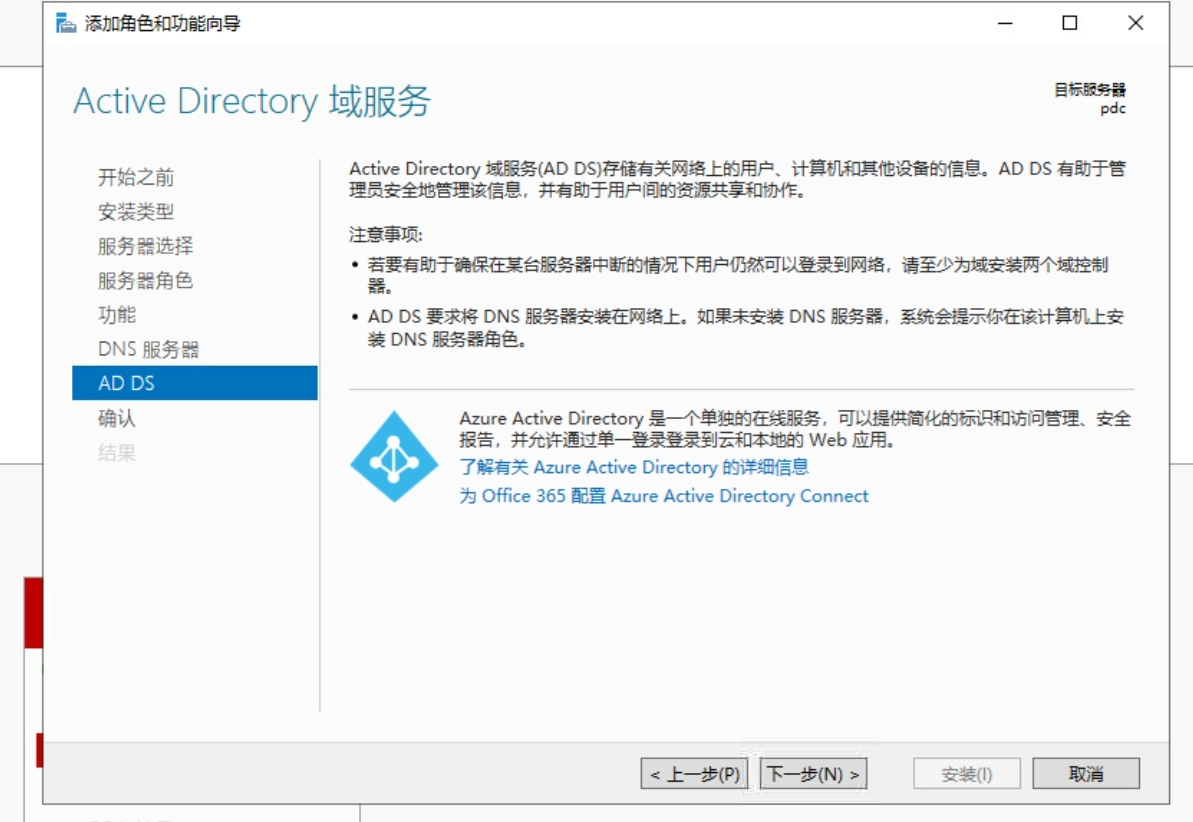The width and height of the screenshot is (1193, 822).
Task: Open the 服务器角色 step
Action: tap(145, 280)
